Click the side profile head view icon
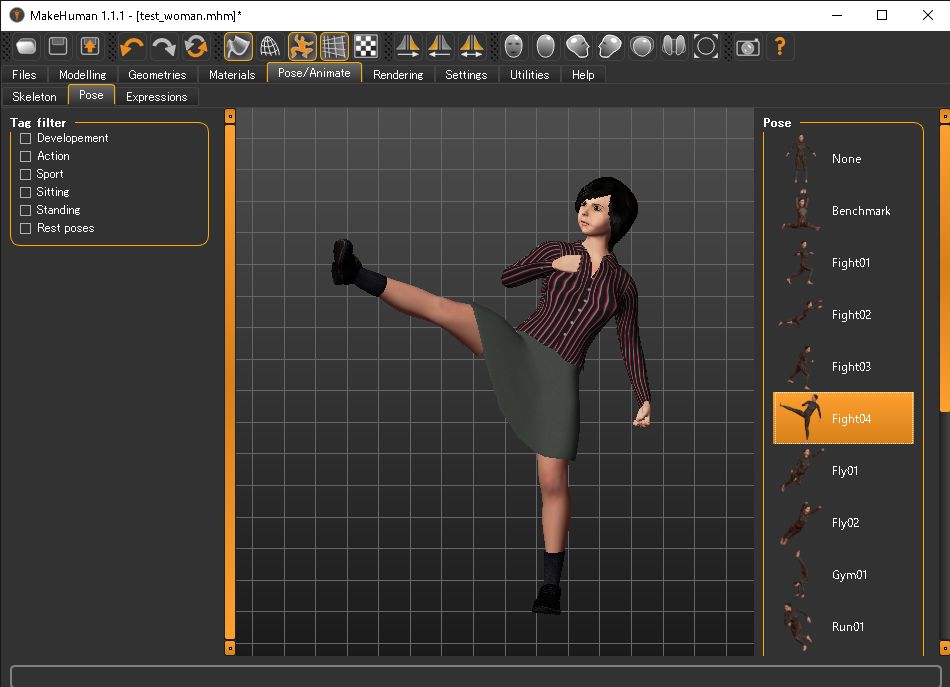 [578, 46]
